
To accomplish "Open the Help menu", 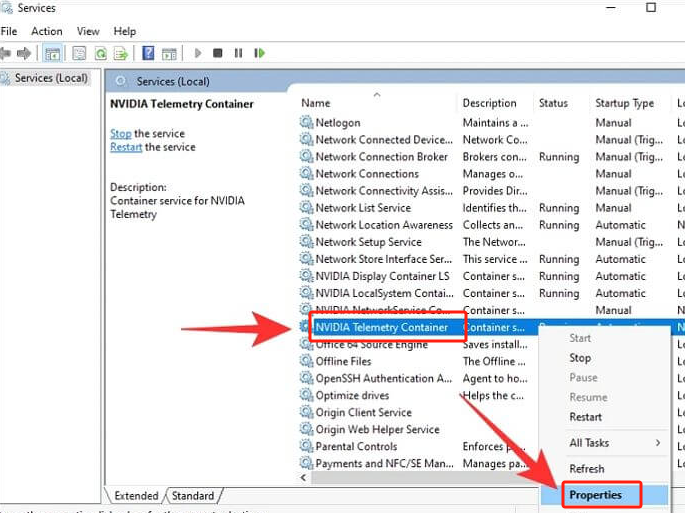I will pos(125,31).
